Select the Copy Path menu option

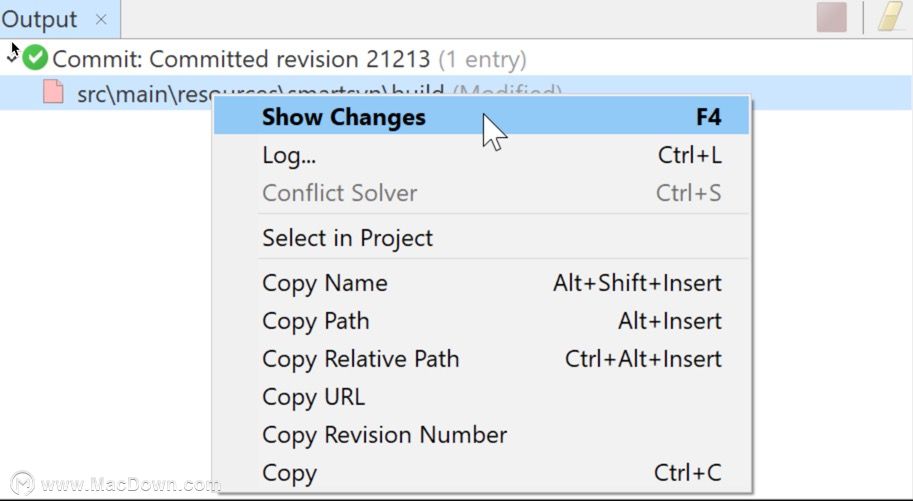(x=315, y=321)
